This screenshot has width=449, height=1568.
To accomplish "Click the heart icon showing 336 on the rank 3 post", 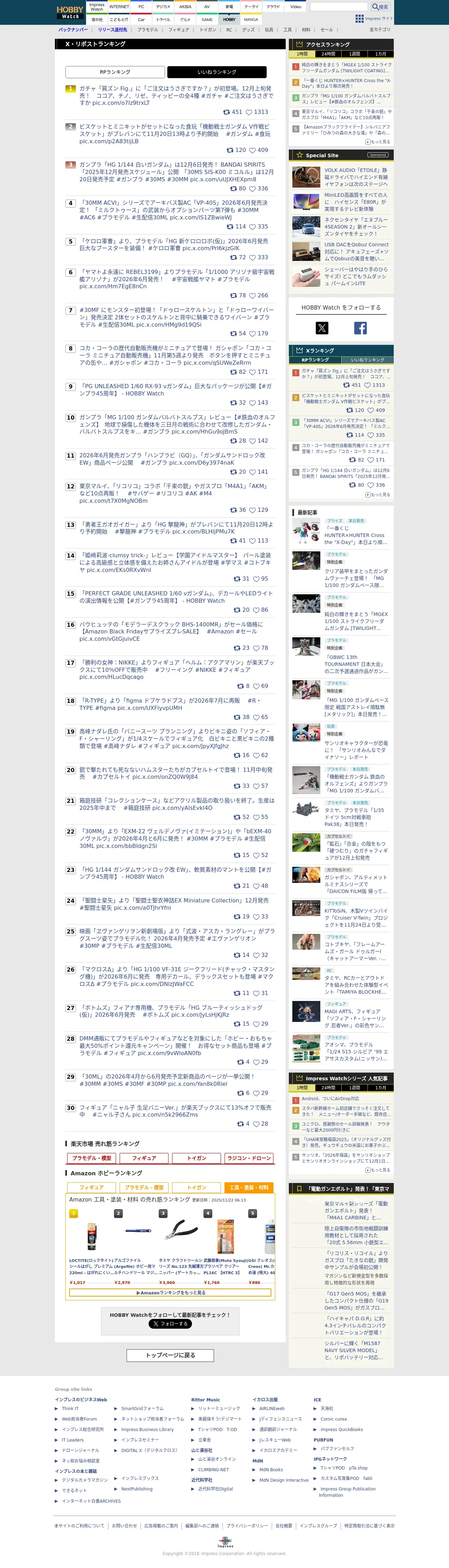I will 252,188.
